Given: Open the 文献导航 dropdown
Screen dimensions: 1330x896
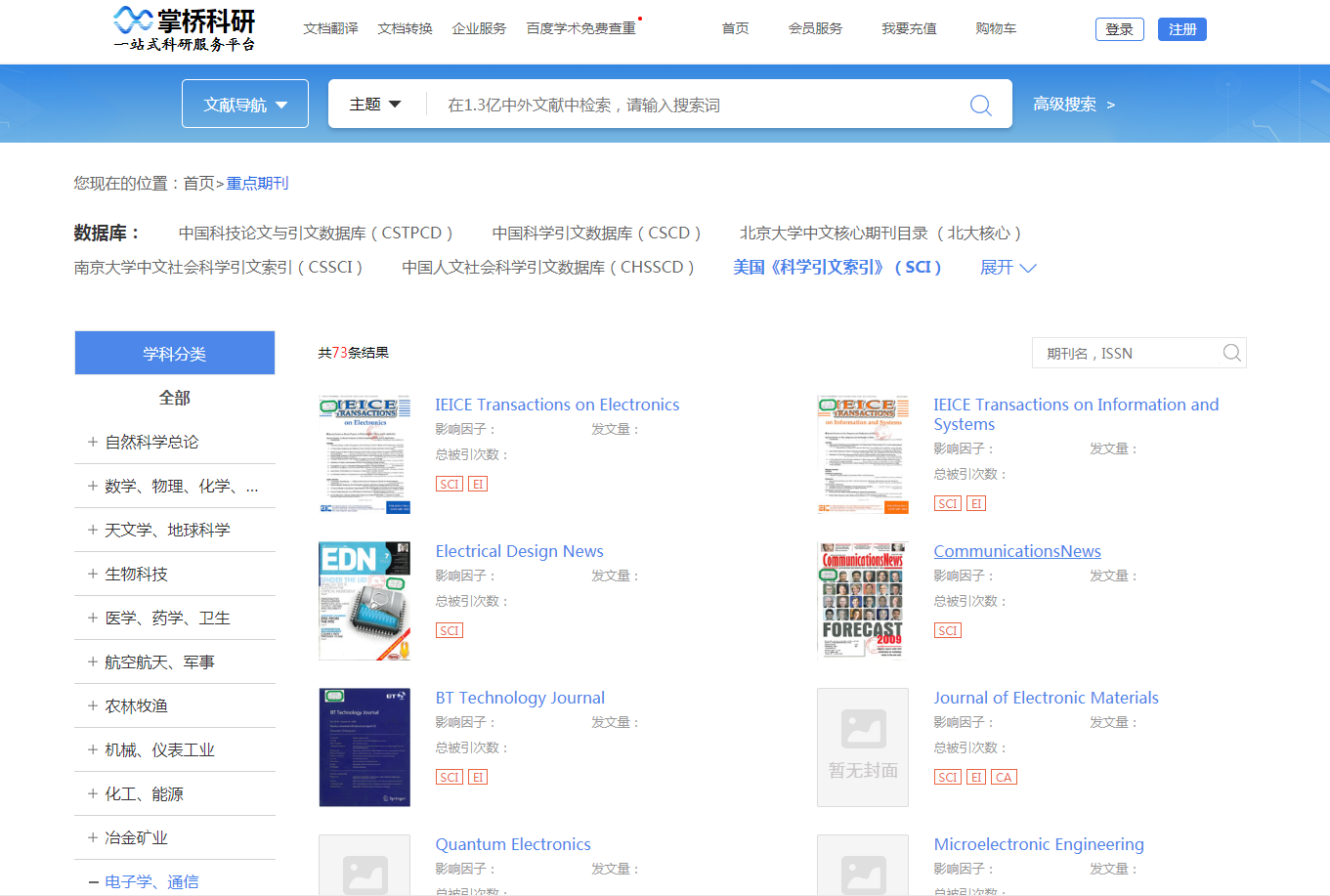Looking at the screenshot, I should pyautogui.click(x=244, y=103).
